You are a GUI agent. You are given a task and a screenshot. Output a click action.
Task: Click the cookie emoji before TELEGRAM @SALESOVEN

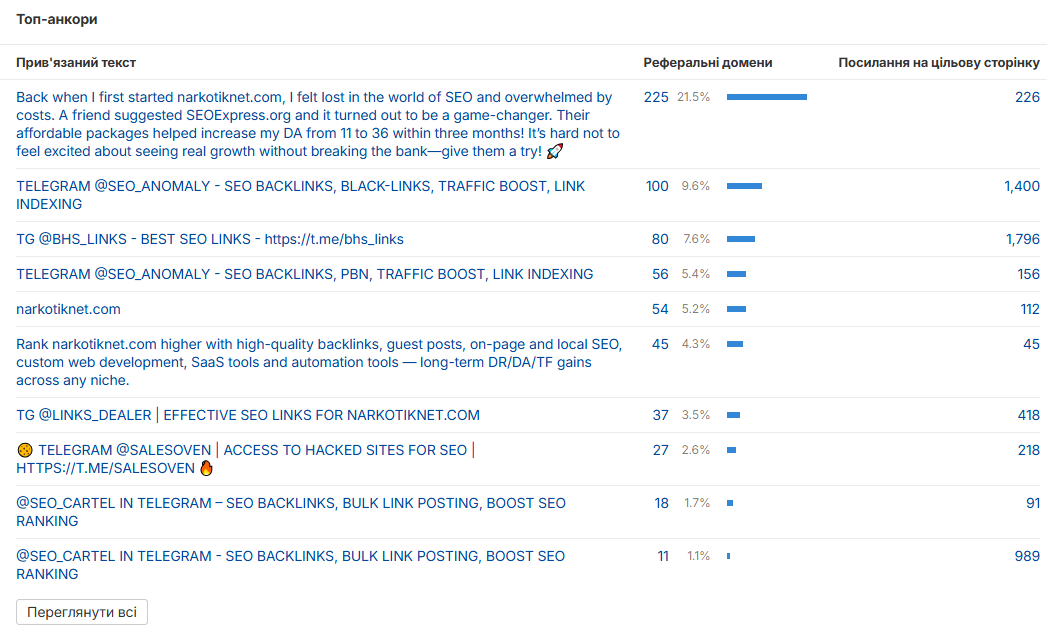click(x=25, y=450)
